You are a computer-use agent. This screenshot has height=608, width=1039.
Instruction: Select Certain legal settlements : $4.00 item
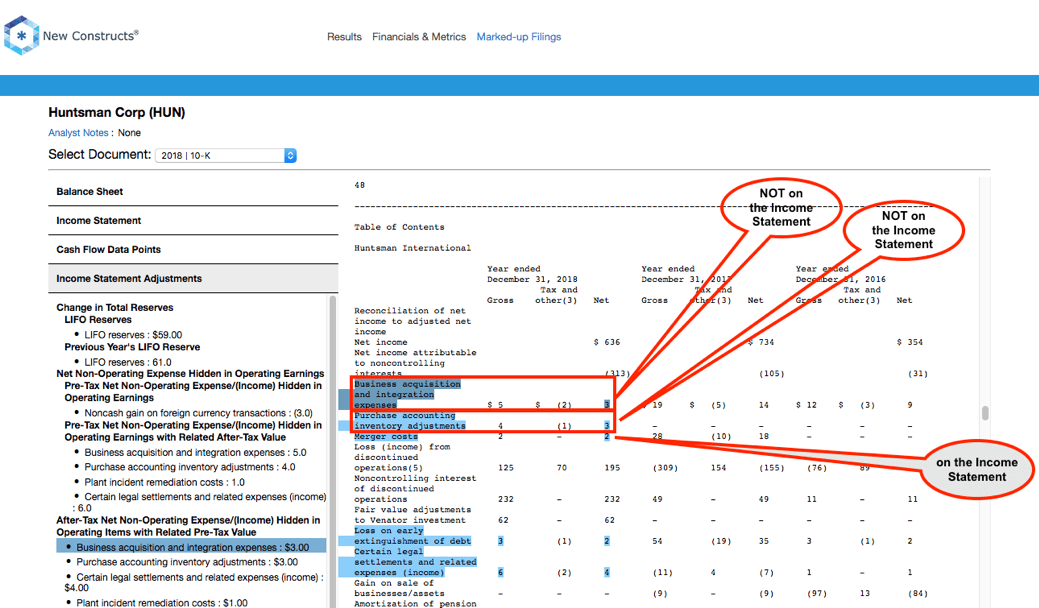(193, 582)
